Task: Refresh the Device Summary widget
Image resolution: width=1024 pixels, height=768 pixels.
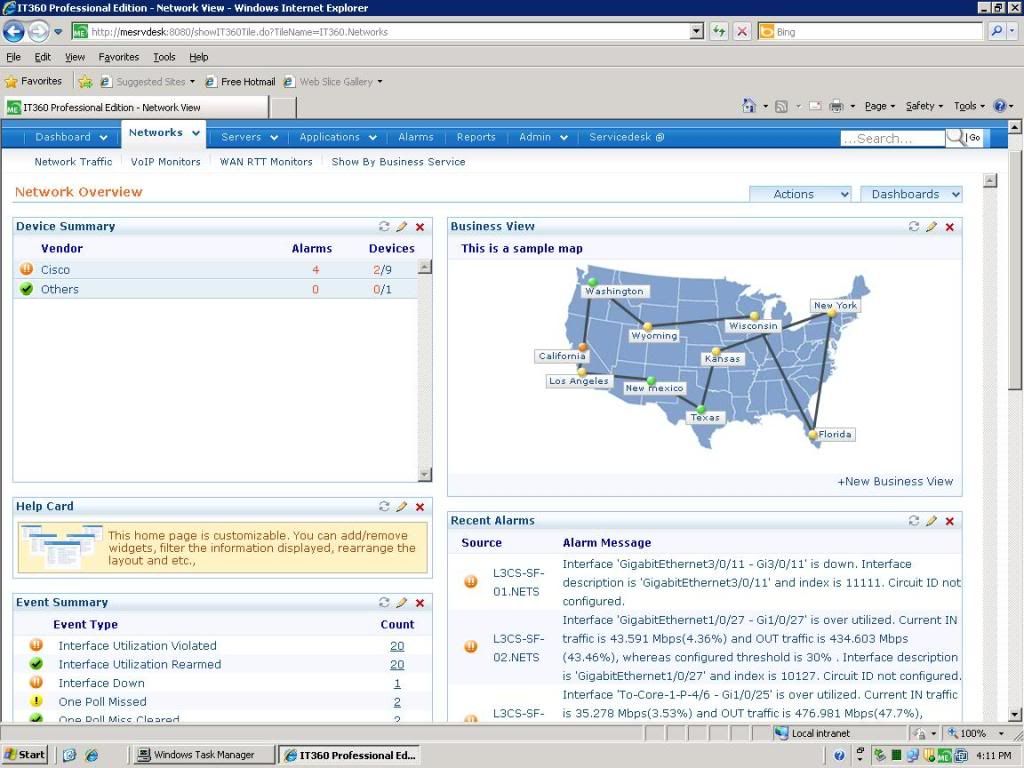Action: coord(384,226)
